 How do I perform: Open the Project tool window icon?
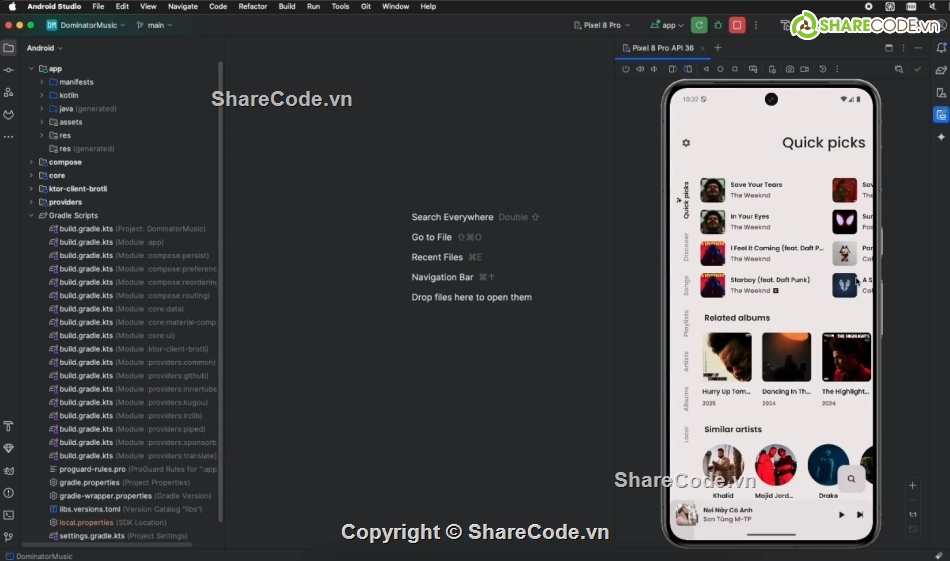(x=8, y=48)
